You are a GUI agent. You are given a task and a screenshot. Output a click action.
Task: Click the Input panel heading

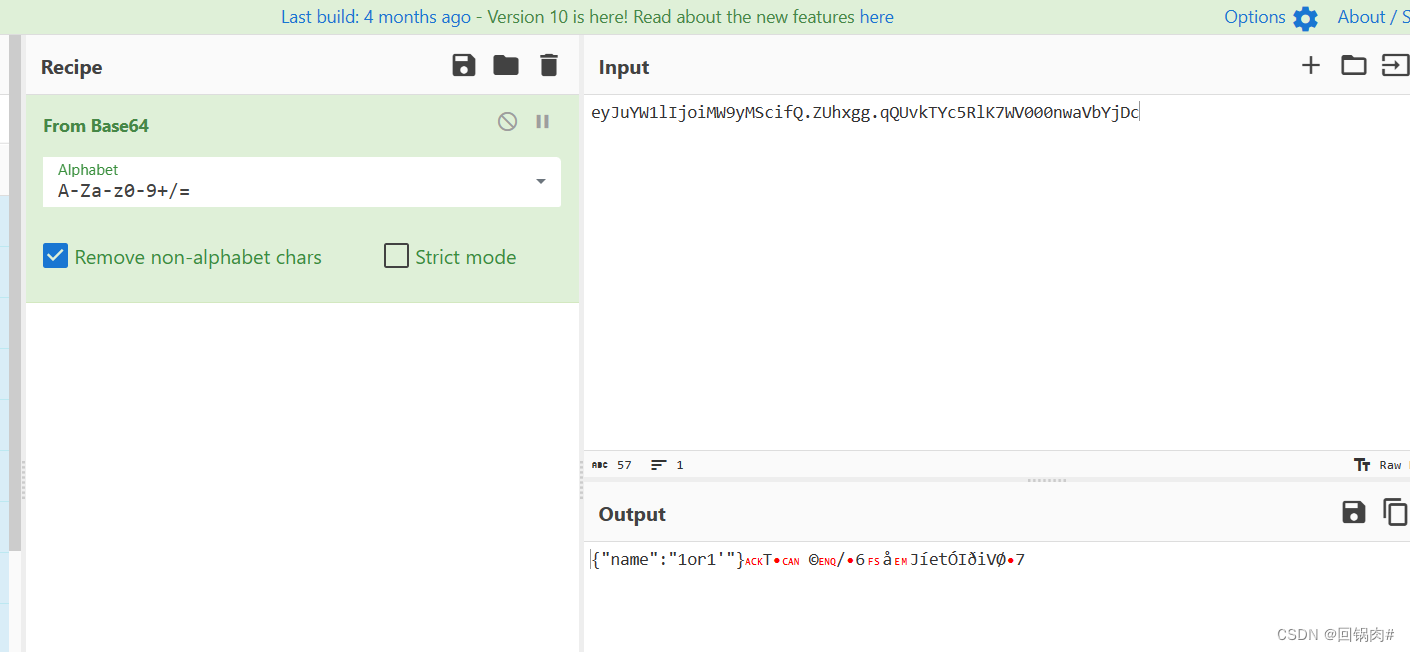pos(624,67)
